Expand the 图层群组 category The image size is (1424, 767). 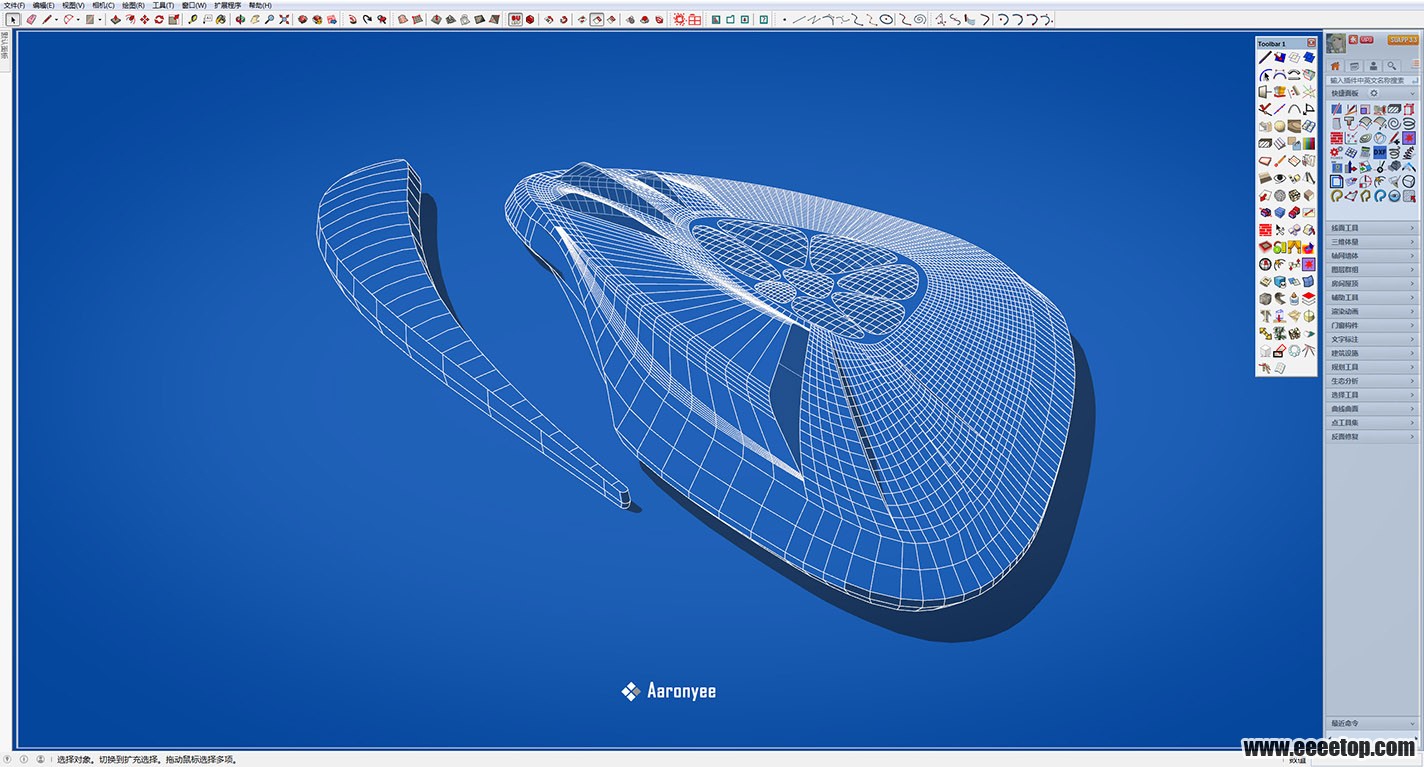(1372, 270)
